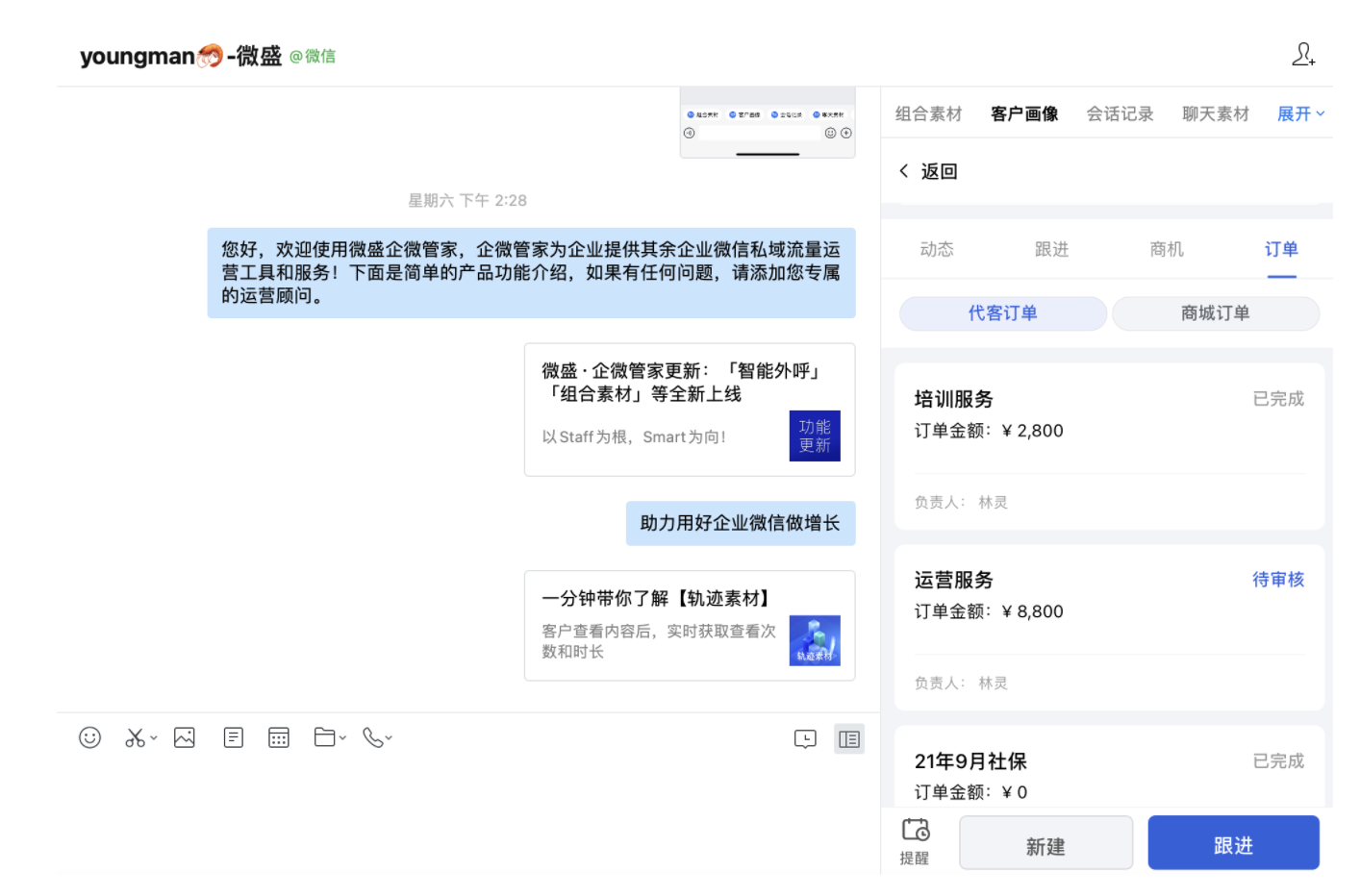Open the 轨迹素材 article card
1360x896 pixels.
click(x=690, y=626)
